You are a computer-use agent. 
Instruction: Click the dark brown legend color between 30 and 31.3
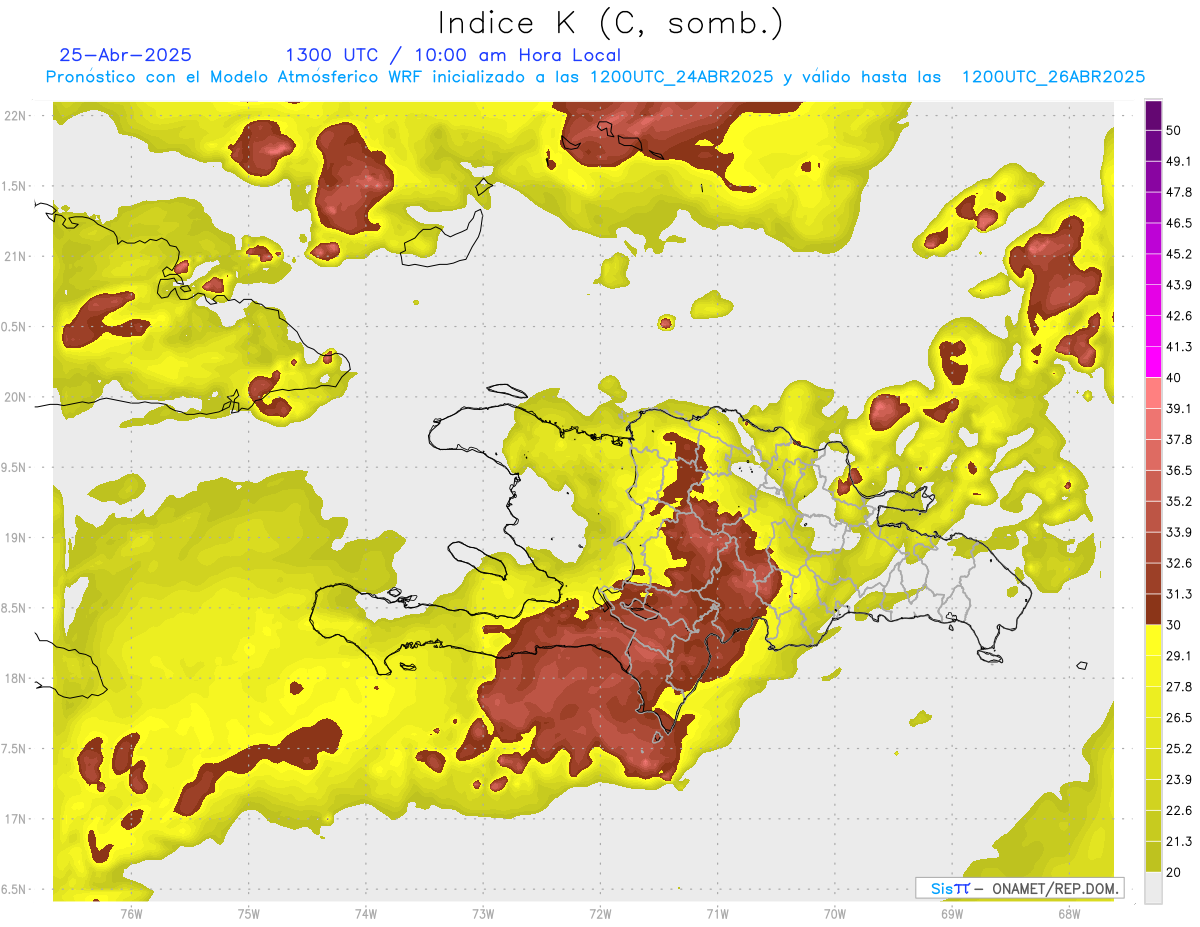1153,609
